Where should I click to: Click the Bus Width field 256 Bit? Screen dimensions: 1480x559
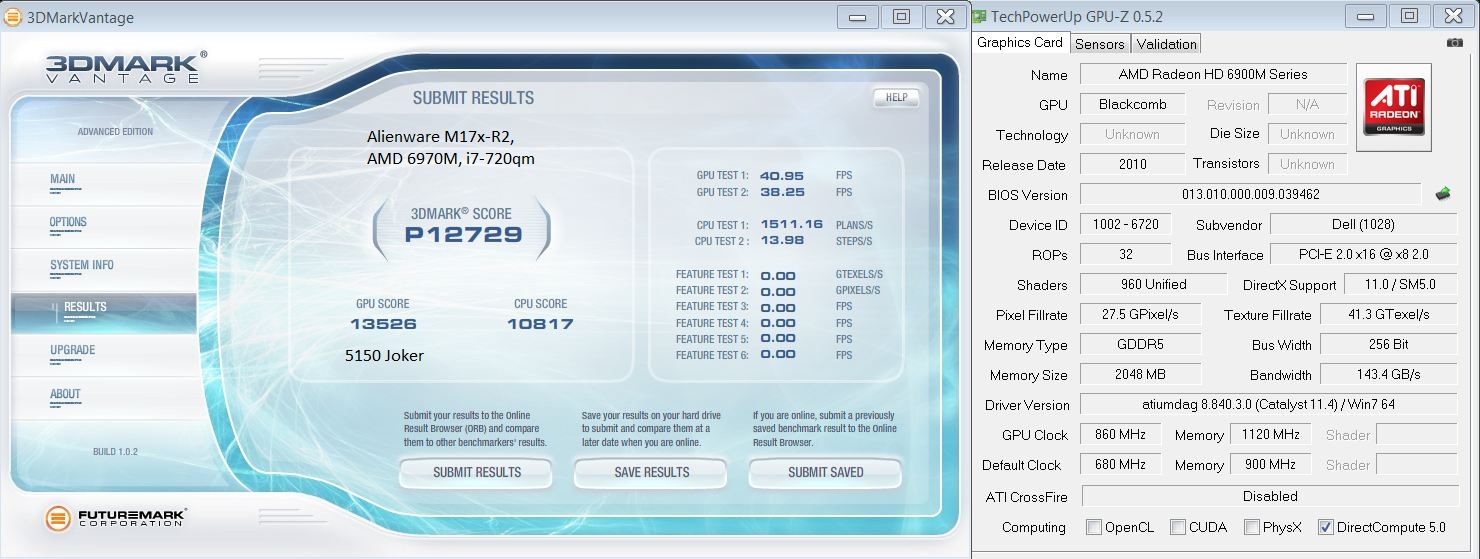[x=1388, y=344]
